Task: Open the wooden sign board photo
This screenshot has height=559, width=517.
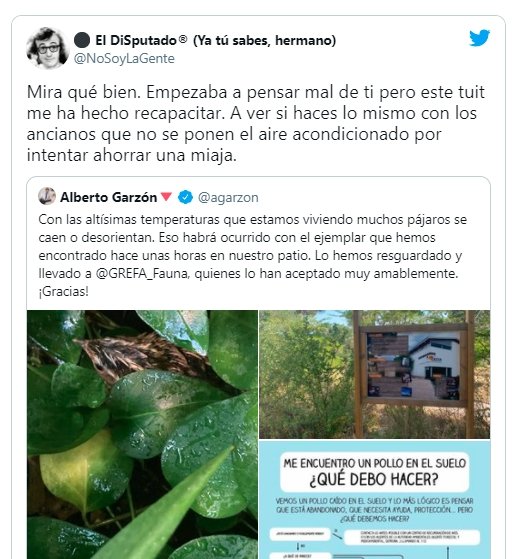Action: pos(374,374)
